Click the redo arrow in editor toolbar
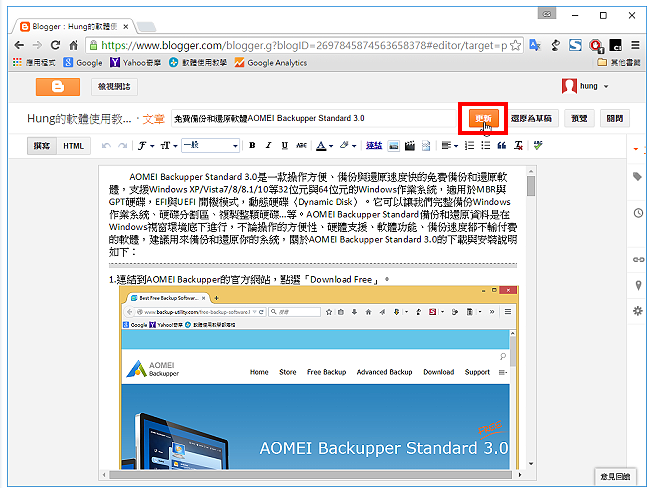649x488 pixels. [123, 146]
